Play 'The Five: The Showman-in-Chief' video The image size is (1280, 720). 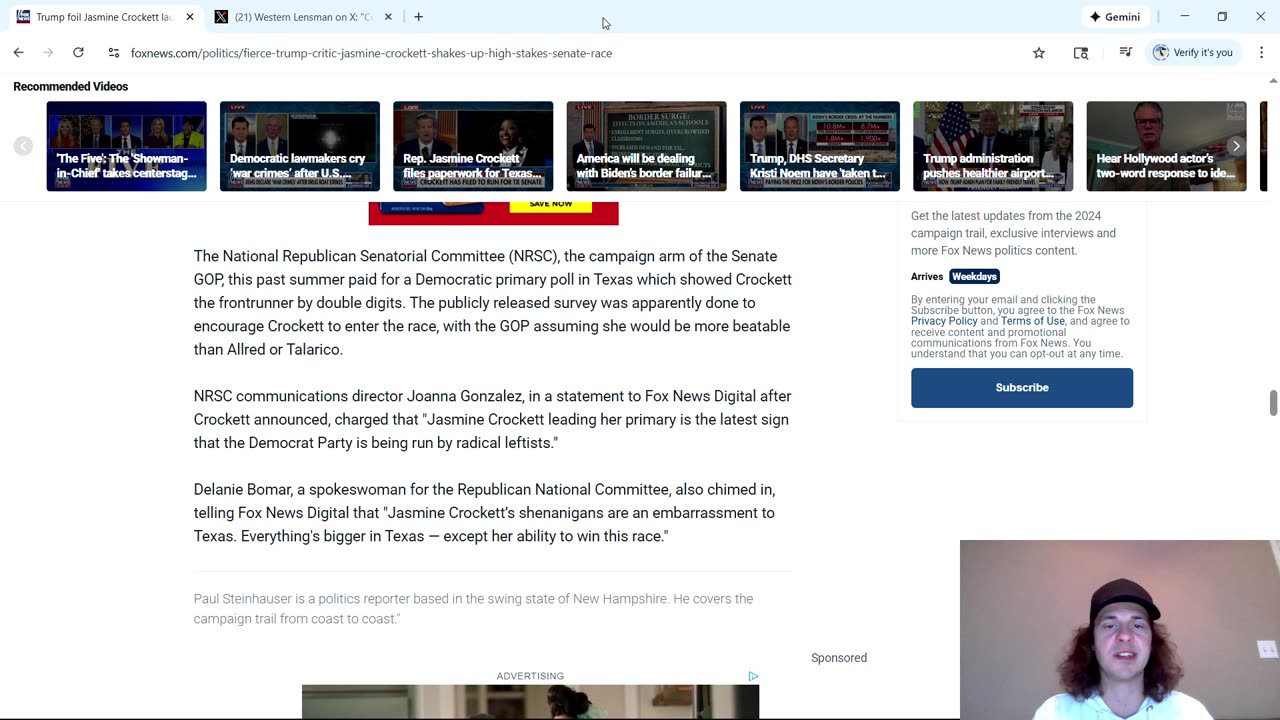(x=126, y=146)
